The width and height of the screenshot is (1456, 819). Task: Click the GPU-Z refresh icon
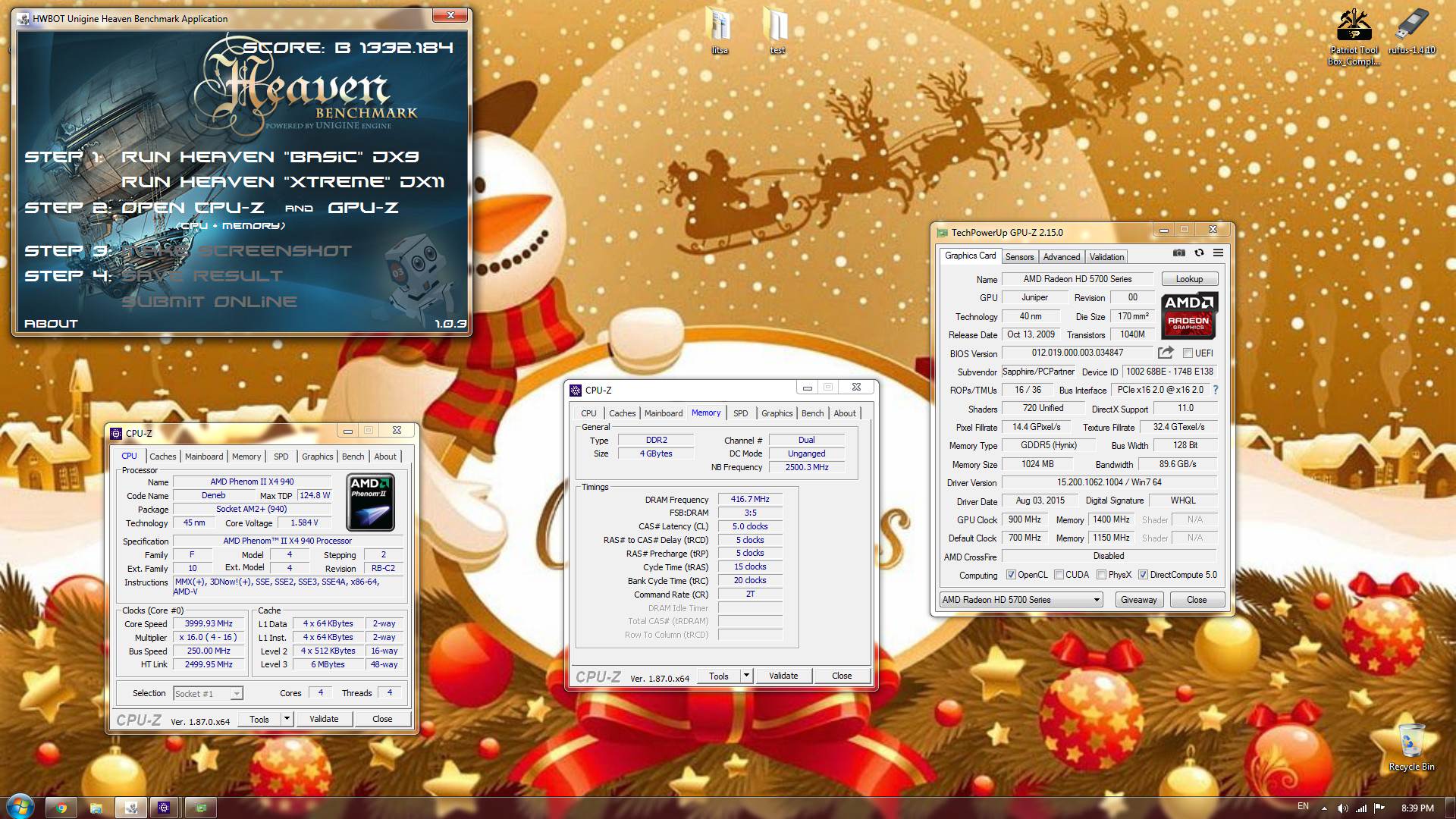(x=1199, y=253)
